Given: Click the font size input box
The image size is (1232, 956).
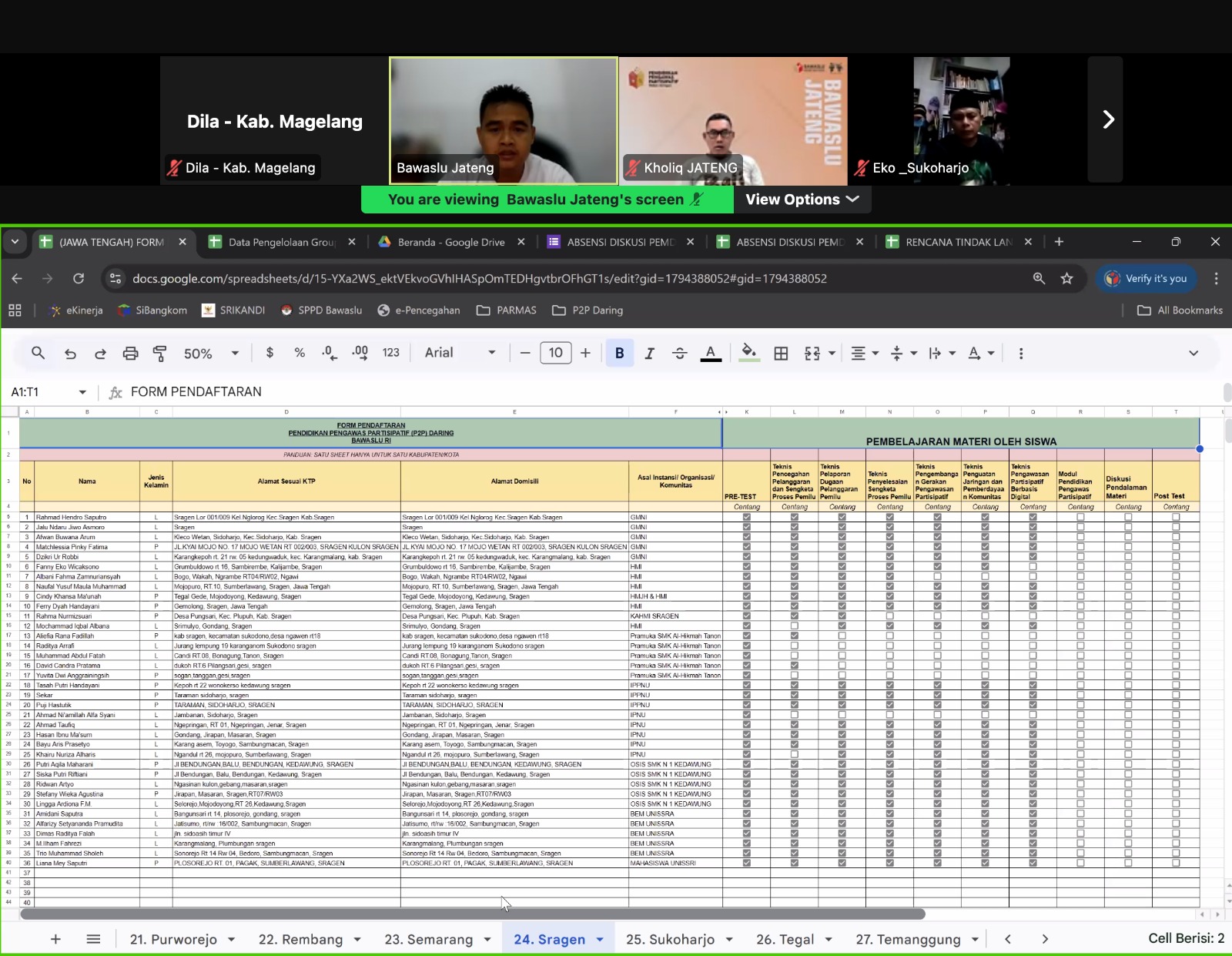Looking at the screenshot, I should (555, 353).
